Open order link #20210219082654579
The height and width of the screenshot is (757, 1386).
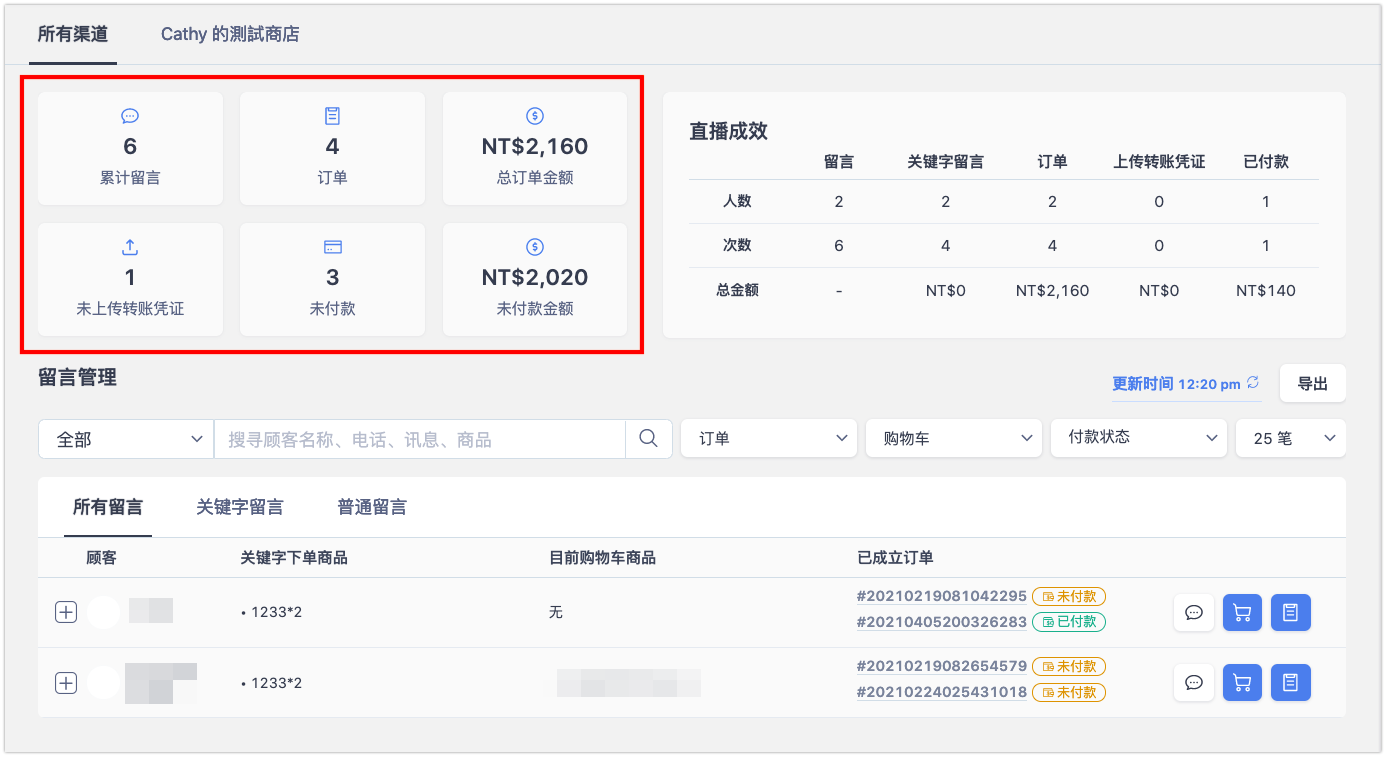[x=942, y=666]
